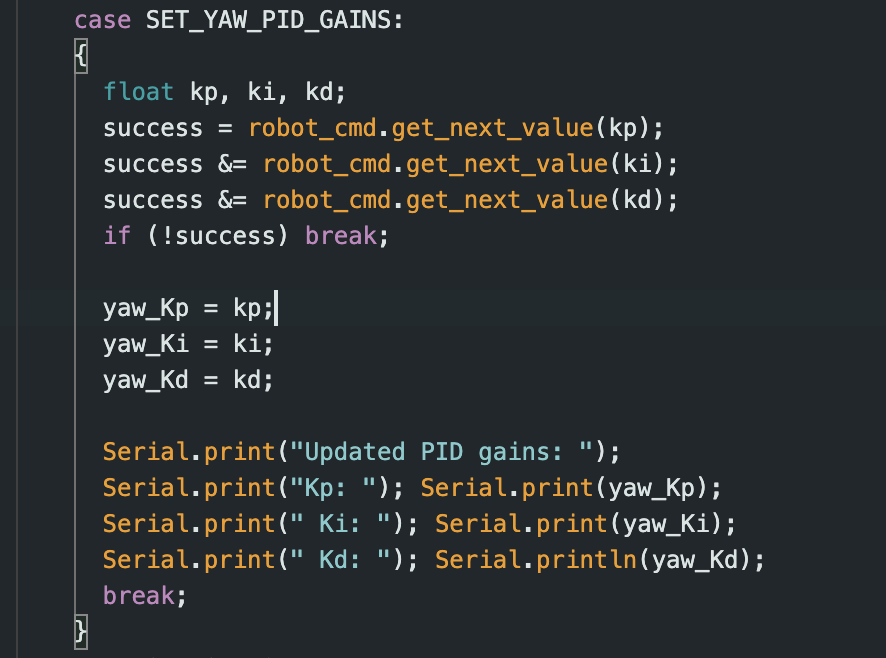Click the opening curly brace below case
This screenshot has width=886, height=658.
click(x=81, y=57)
